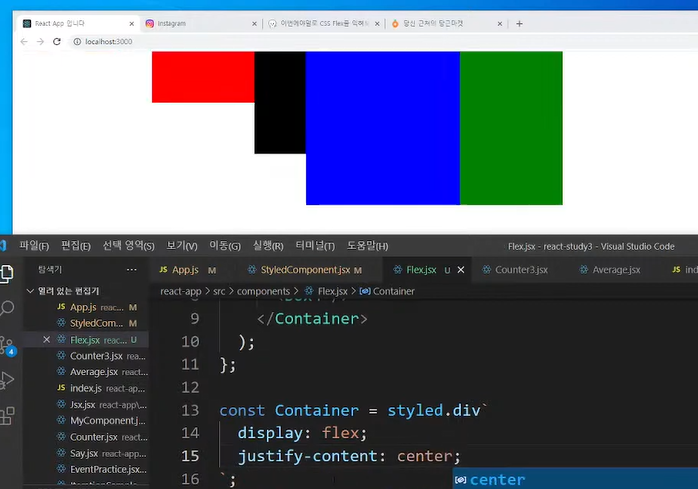
Task: Close the flame icon browser tab
Action: click(x=500, y=24)
